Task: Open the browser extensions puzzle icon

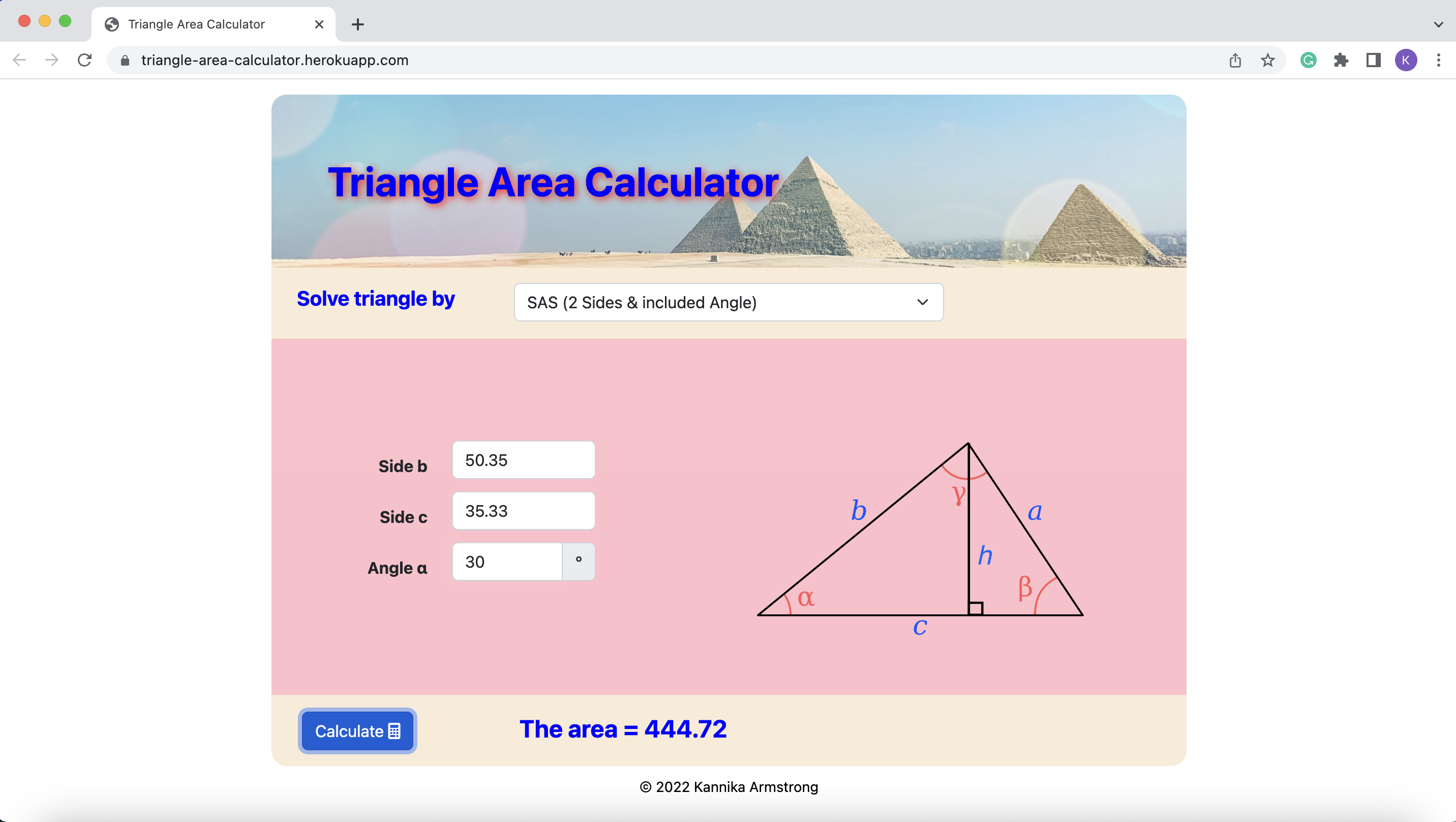Action: tap(1341, 60)
